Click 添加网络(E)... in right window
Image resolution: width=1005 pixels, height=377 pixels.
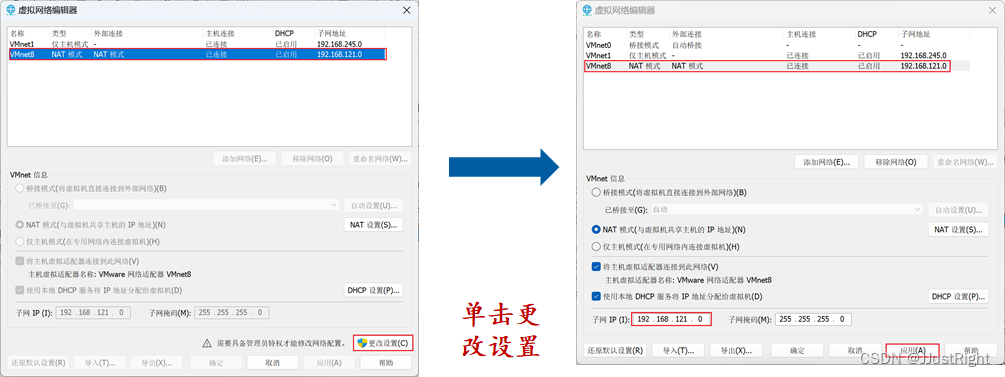(827, 162)
